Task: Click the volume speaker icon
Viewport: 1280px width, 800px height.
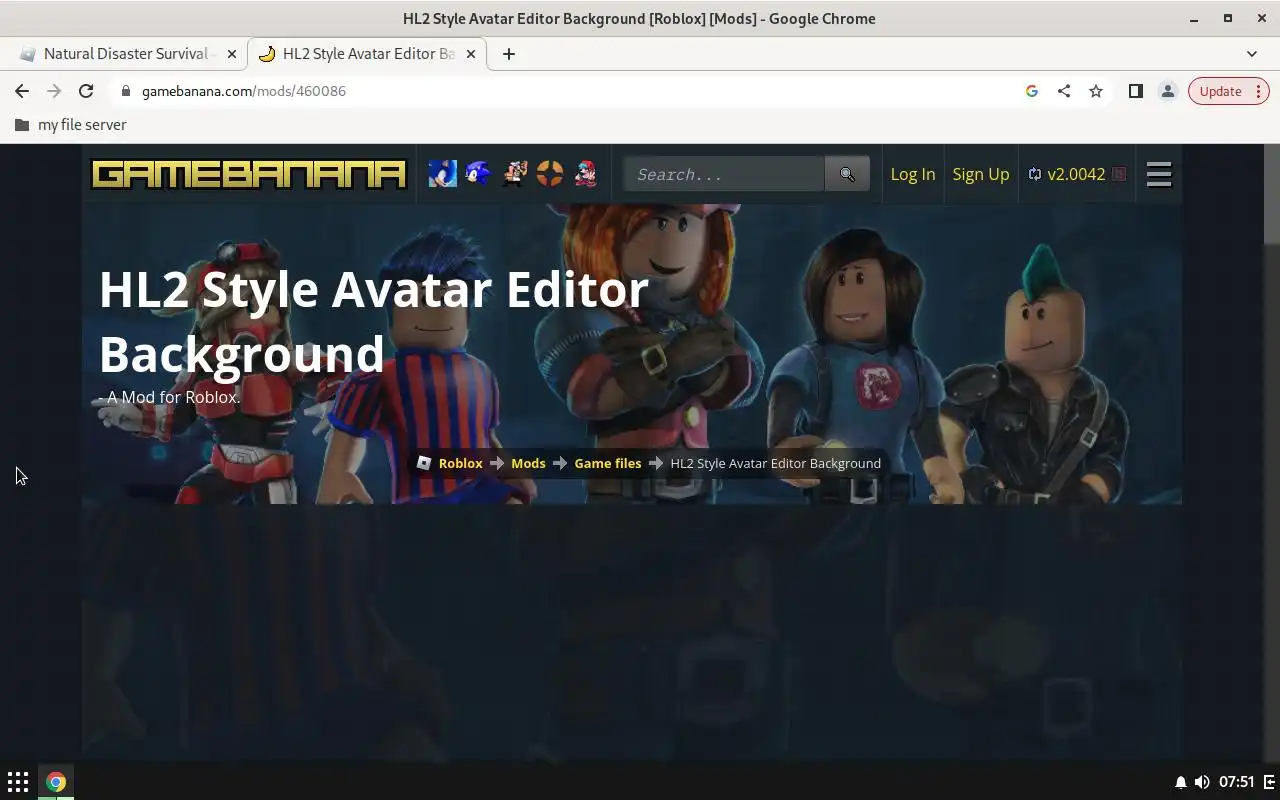Action: click(1202, 782)
